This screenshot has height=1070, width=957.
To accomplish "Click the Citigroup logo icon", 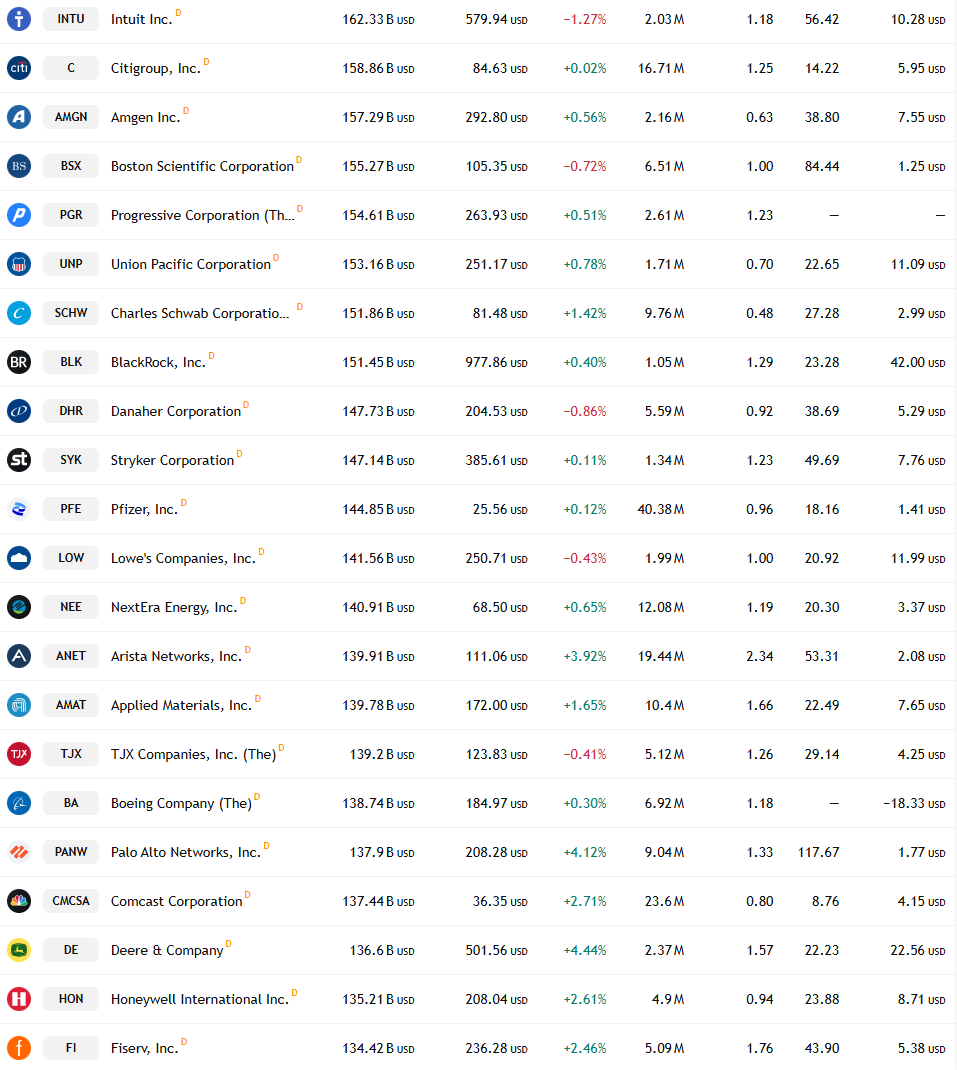I will click(x=19, y=68).
